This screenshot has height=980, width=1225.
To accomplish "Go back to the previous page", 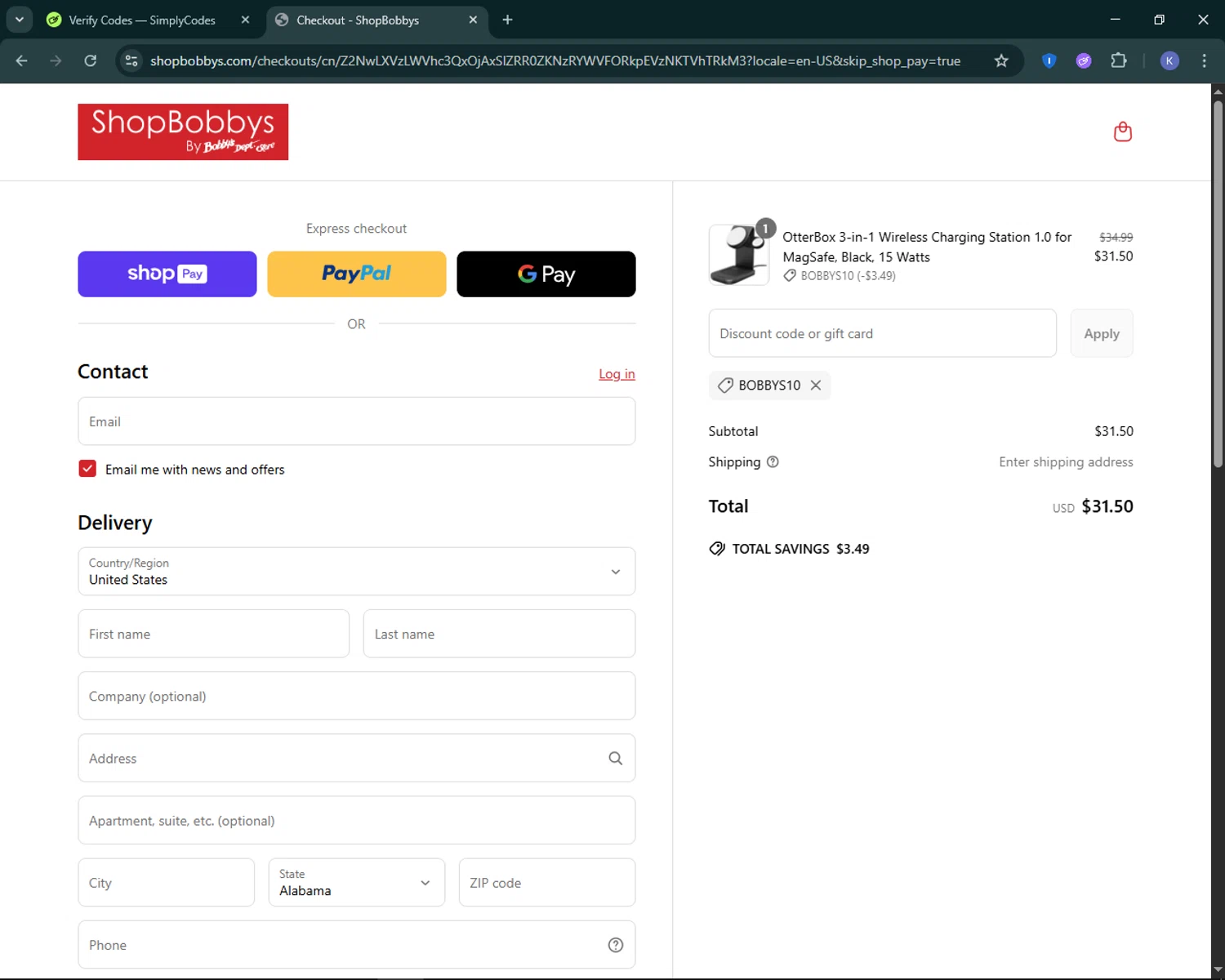I will point(22,60).
